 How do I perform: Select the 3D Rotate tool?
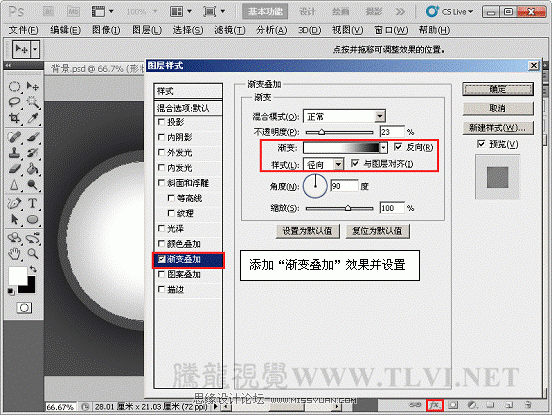[x=14, y=238]
